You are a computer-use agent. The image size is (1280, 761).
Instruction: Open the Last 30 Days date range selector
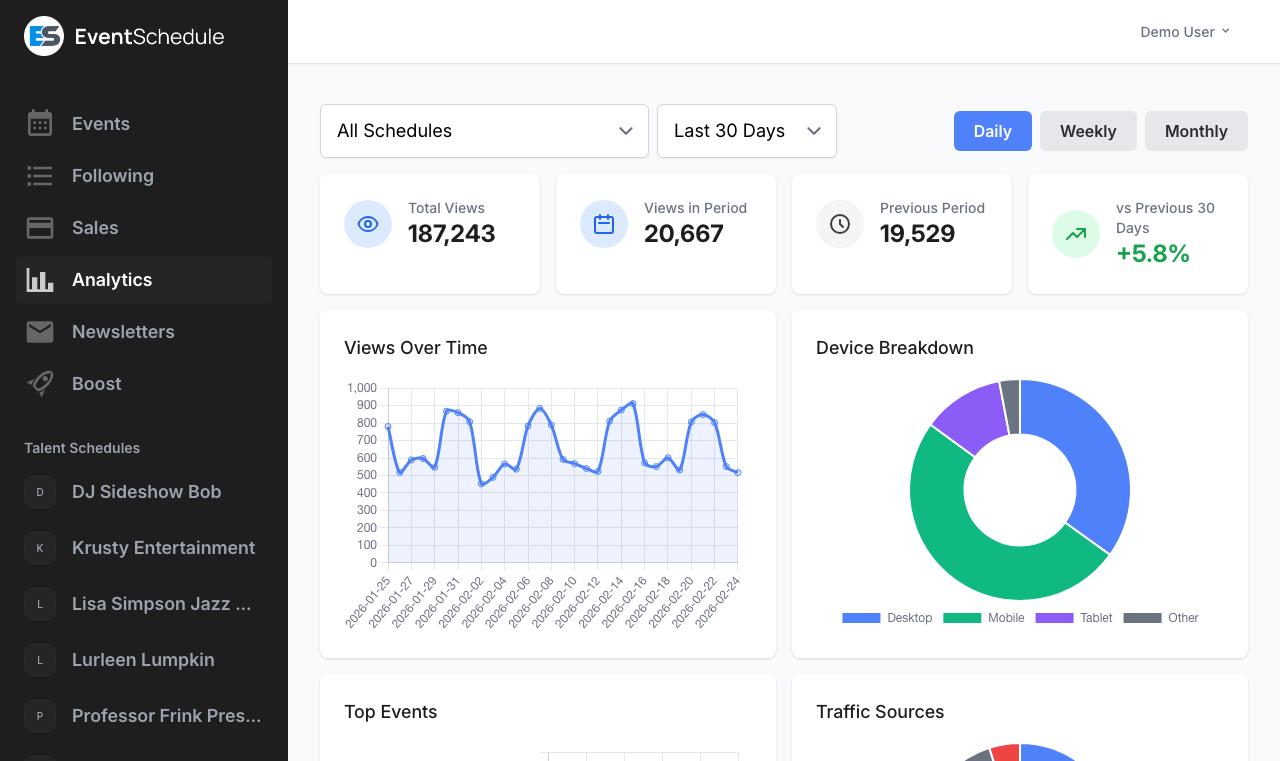746,131
